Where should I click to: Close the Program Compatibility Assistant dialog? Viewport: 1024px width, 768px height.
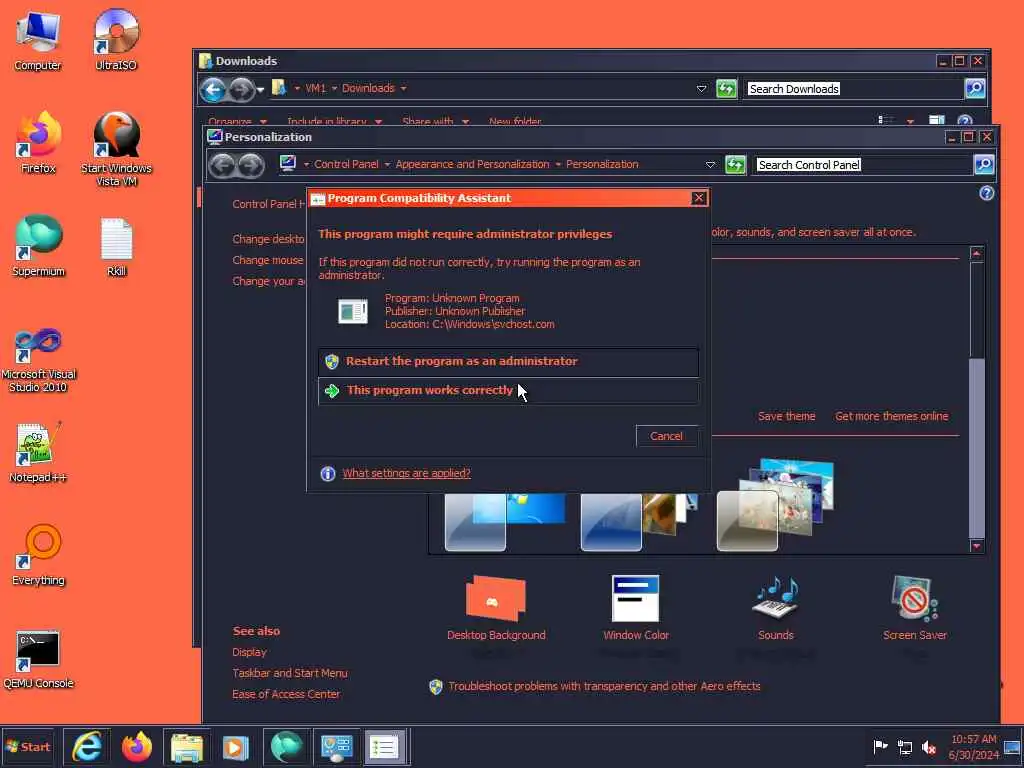coord(699,198)
